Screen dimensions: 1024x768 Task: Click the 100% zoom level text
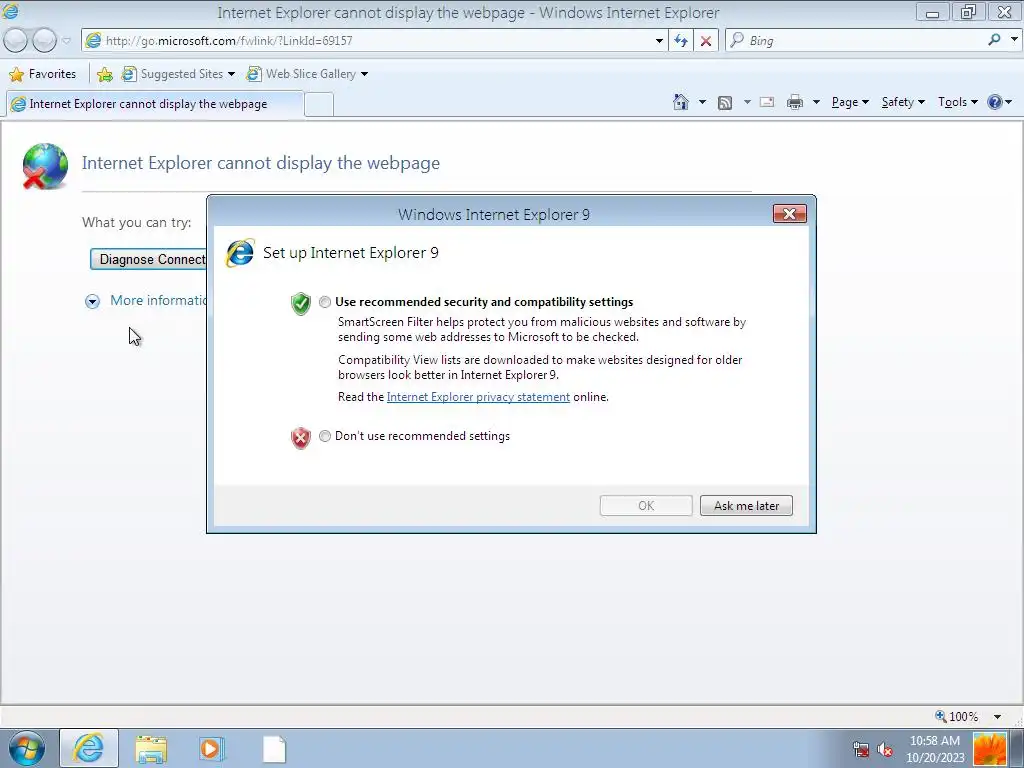click(963, 716)
